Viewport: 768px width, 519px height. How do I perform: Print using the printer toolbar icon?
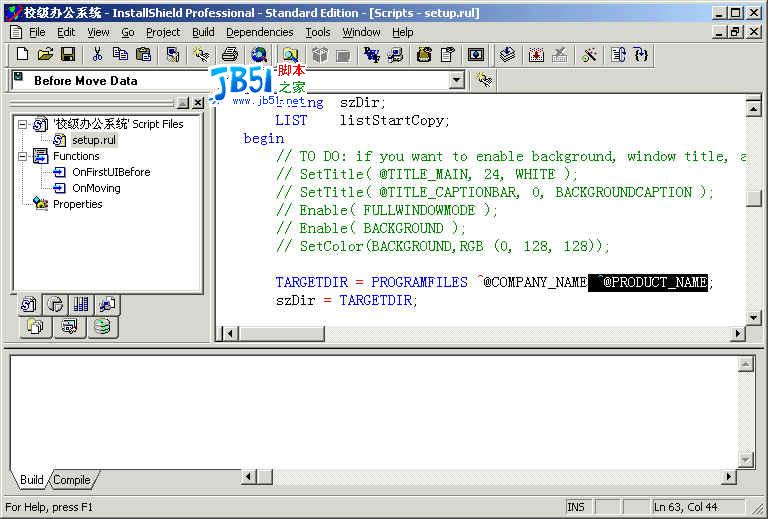pos(230,54)
